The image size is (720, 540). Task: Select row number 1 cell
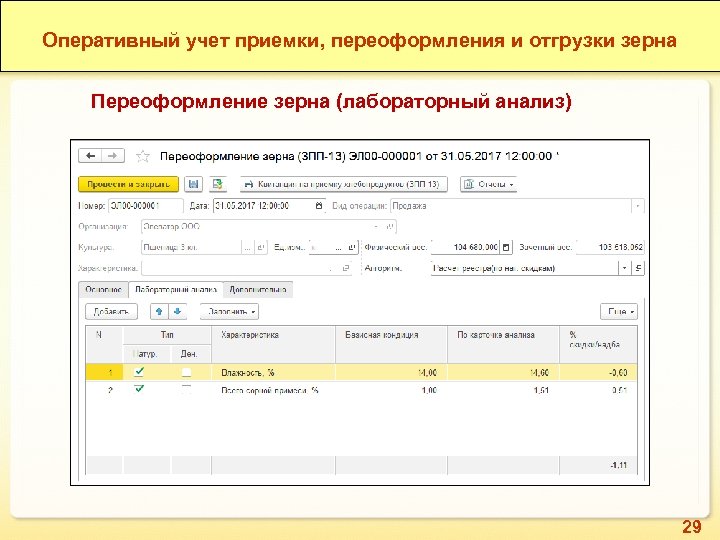tap(104, 372)
